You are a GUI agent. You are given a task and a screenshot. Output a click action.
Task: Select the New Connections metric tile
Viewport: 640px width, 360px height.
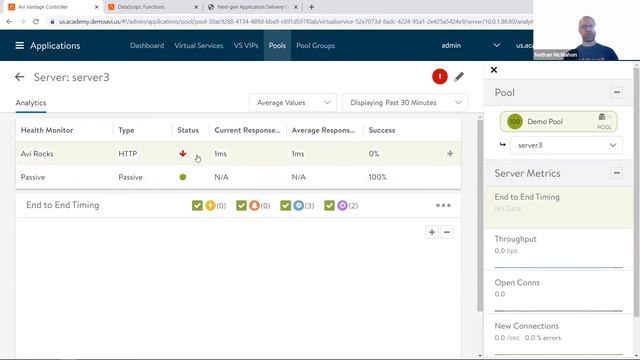click(x=558, y=336)
